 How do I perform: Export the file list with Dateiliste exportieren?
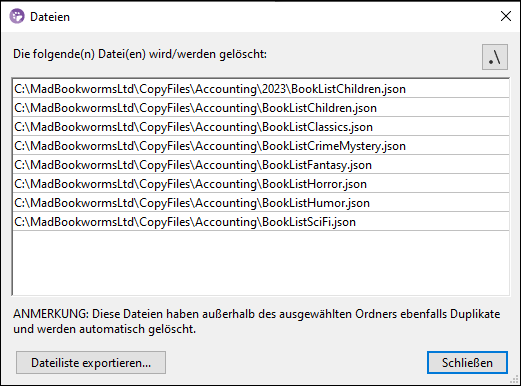[x=91, y=362]
